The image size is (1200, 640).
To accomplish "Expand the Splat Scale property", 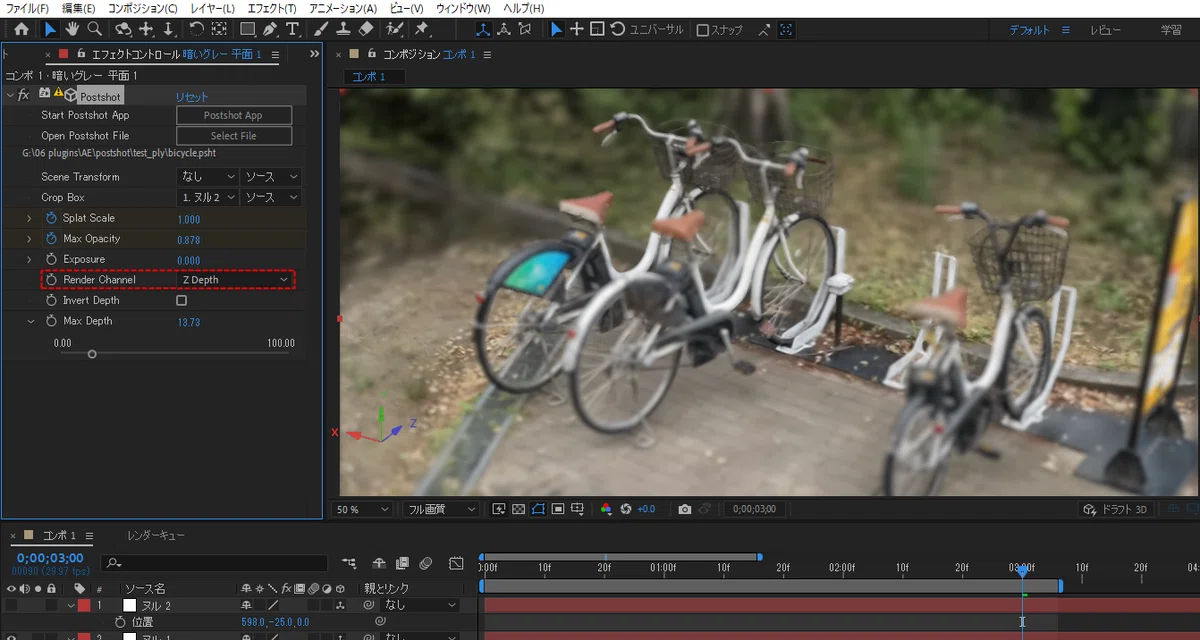I will tap(30, 218).
